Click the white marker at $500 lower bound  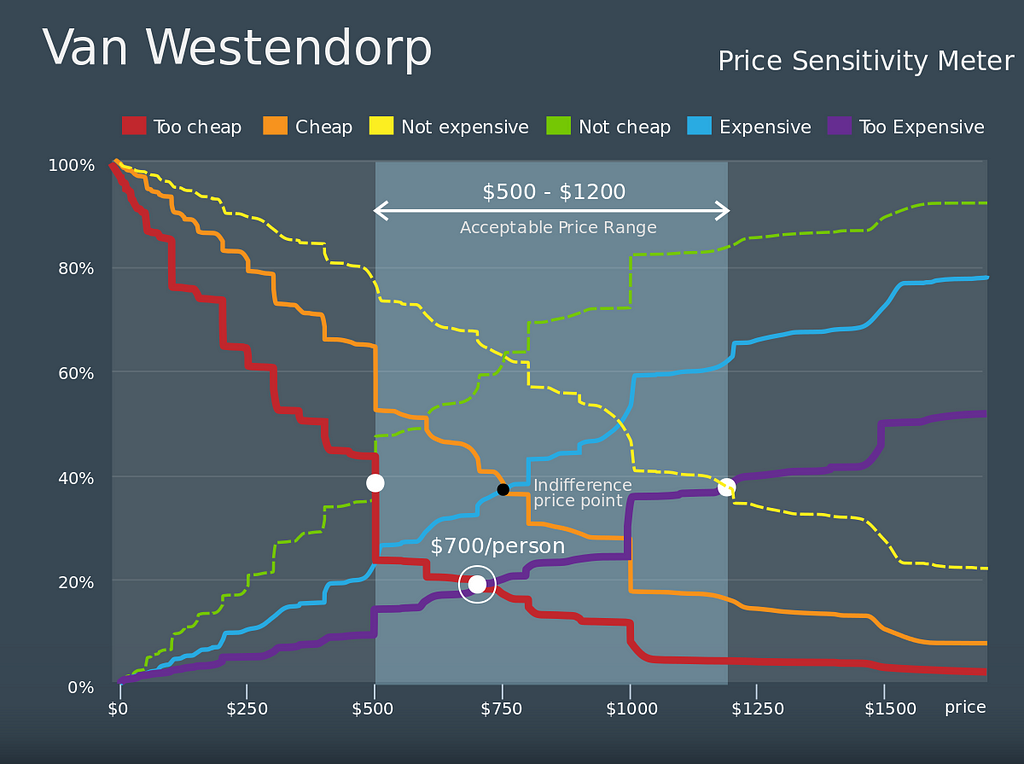pyautogui.click(x=375, y=483)
